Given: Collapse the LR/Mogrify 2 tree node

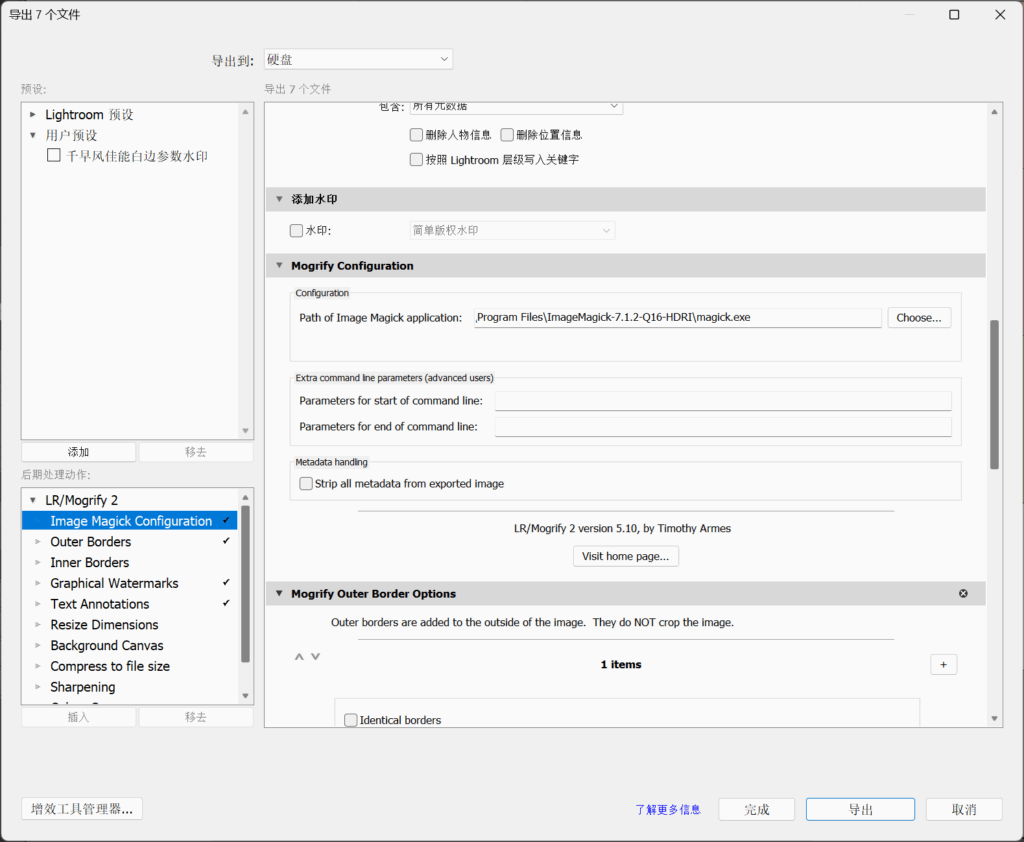Looking at the screenshot, I should click(33, 500).
